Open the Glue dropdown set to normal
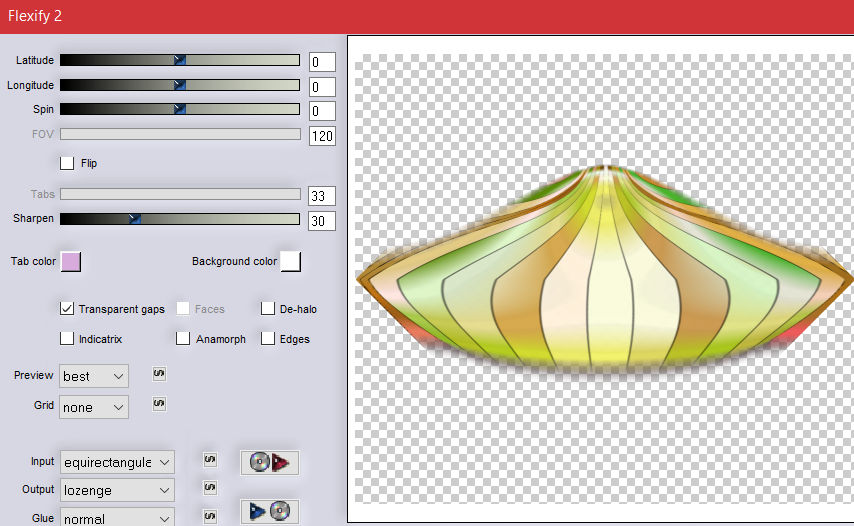This screenshot has height=526, width=854. pyautogui.click(x=117, y=518)
